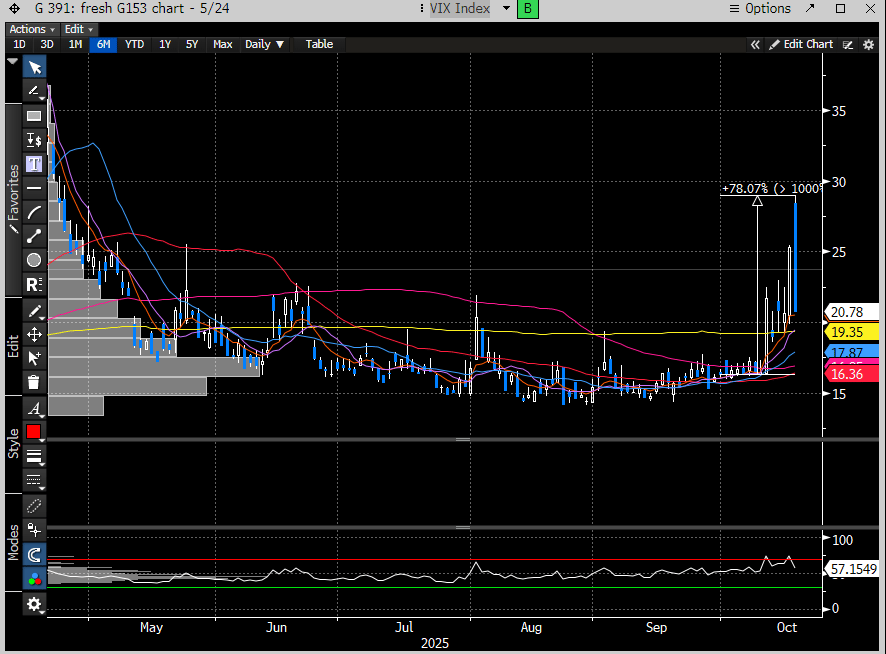Open the Actions dropdown menu
Viewport: 886px width, 654px height.
(31, 29)
